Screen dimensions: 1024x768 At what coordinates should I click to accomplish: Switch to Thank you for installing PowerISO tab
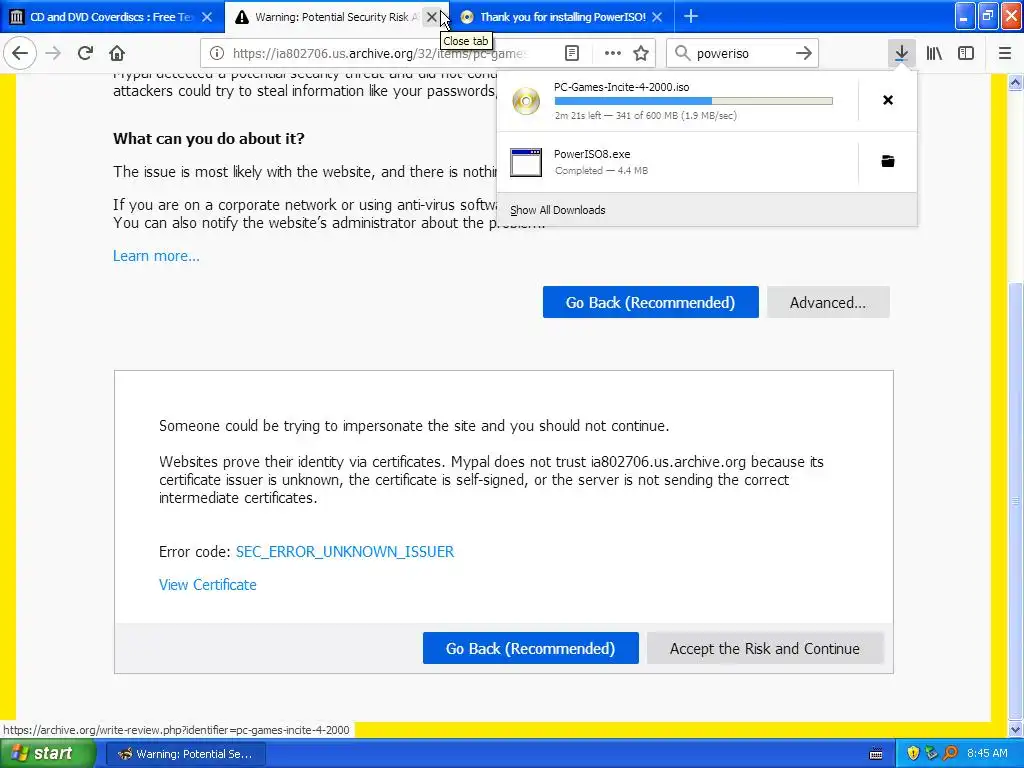[x=562, y=17]
